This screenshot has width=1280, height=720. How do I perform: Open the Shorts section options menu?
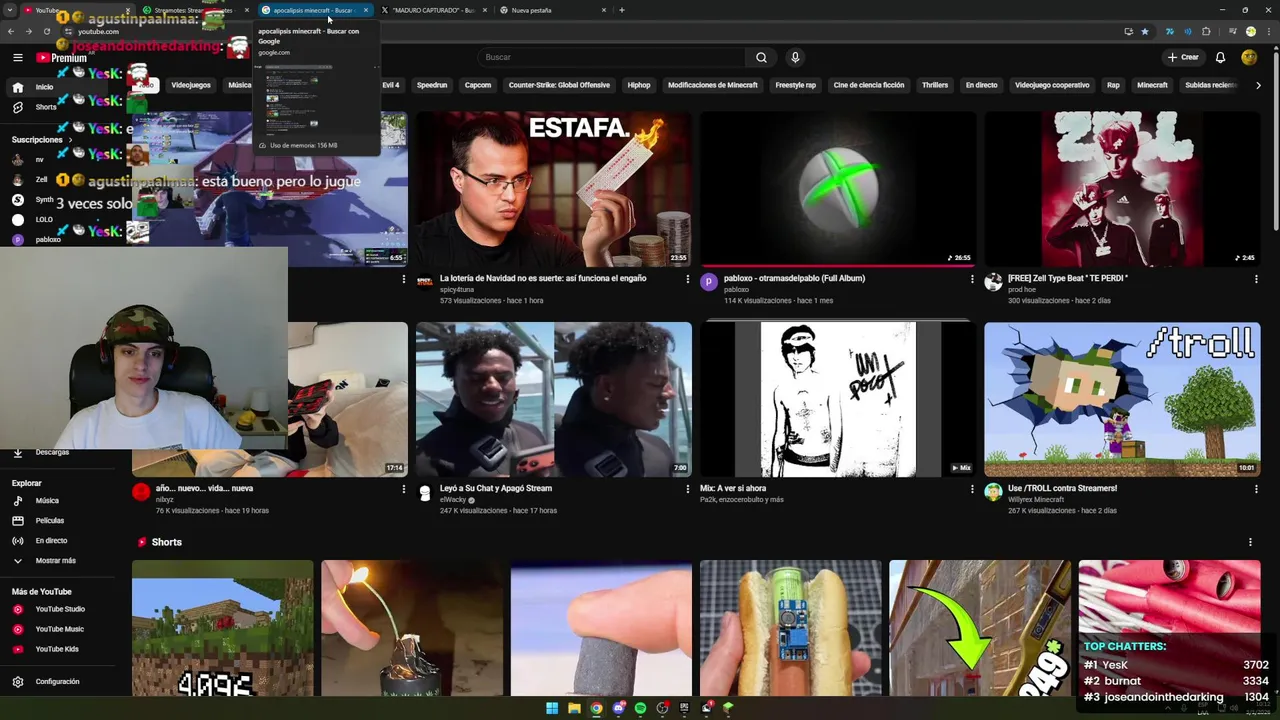[1250, 542]
